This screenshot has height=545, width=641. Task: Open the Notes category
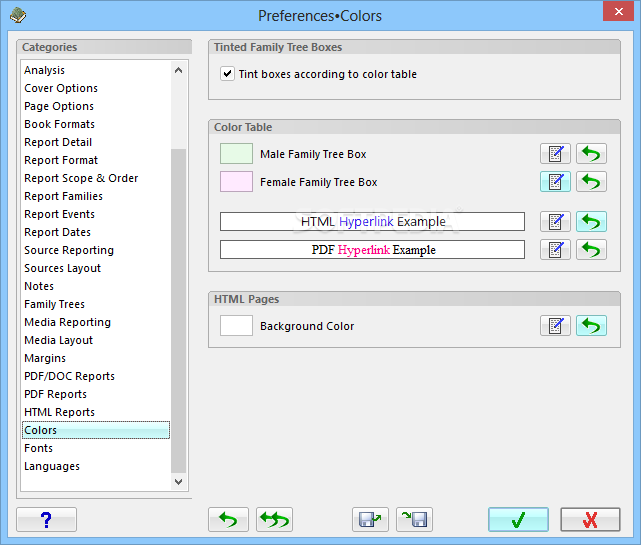click(96, 286)
